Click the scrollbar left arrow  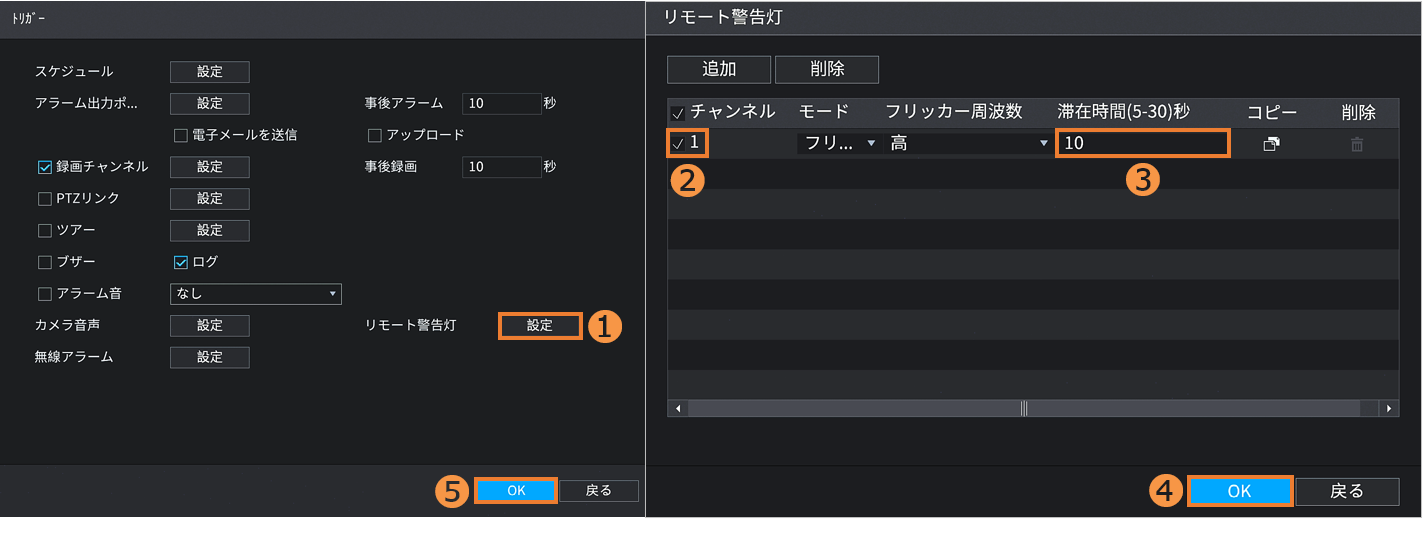pyautogui.click(x=678, y=408)
